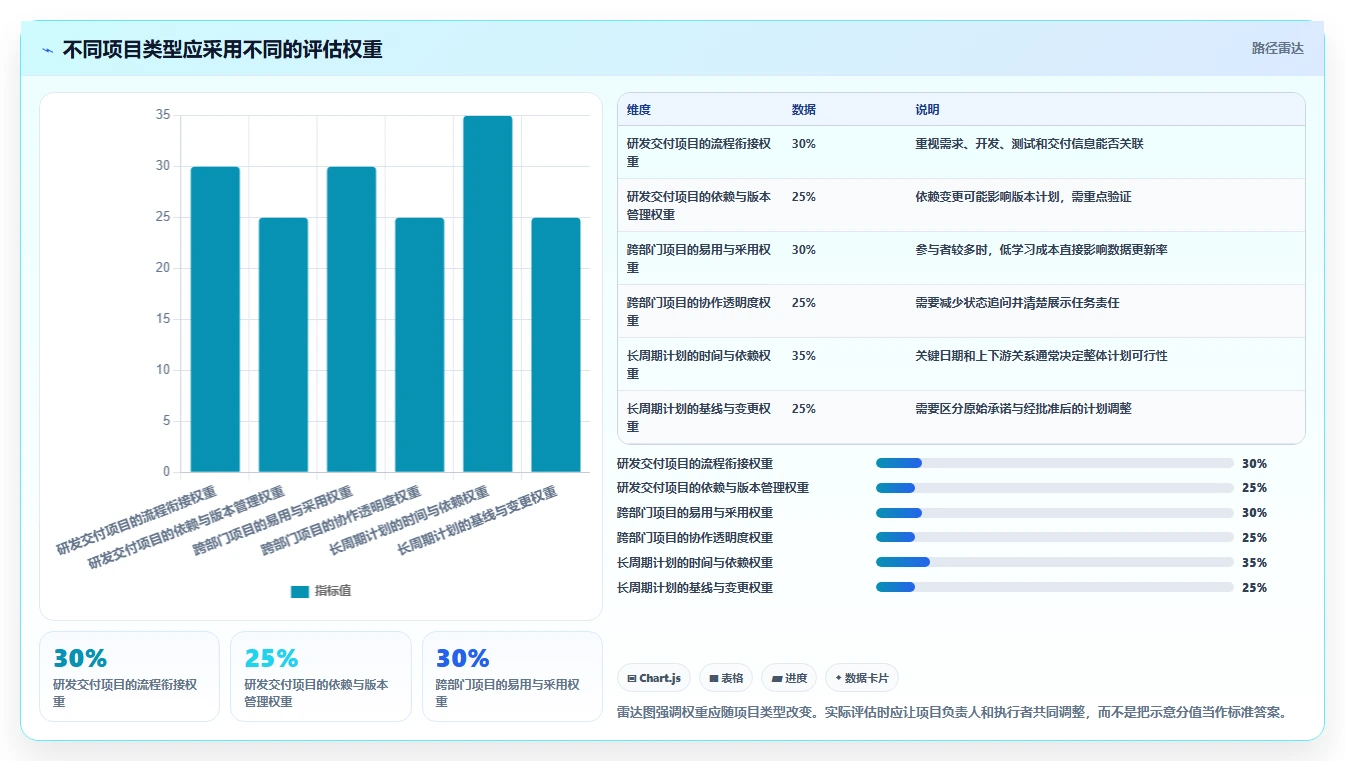Select the 数据卡片 tag chip
The width and height of the screenshot is (1345, 761).
(862, 678)
